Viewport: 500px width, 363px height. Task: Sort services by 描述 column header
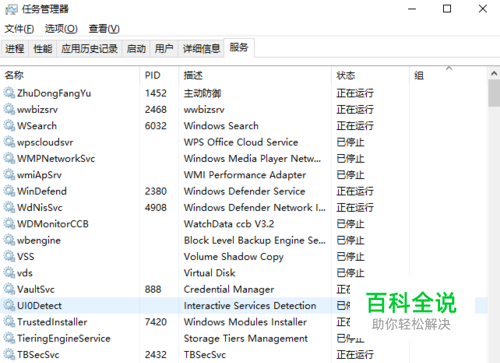click(255, 76)
